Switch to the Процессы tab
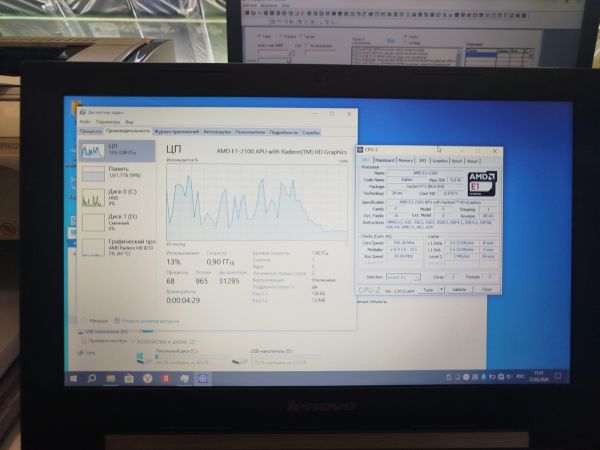This screenshot has height=450, width=600. click(x=91, y=132)
